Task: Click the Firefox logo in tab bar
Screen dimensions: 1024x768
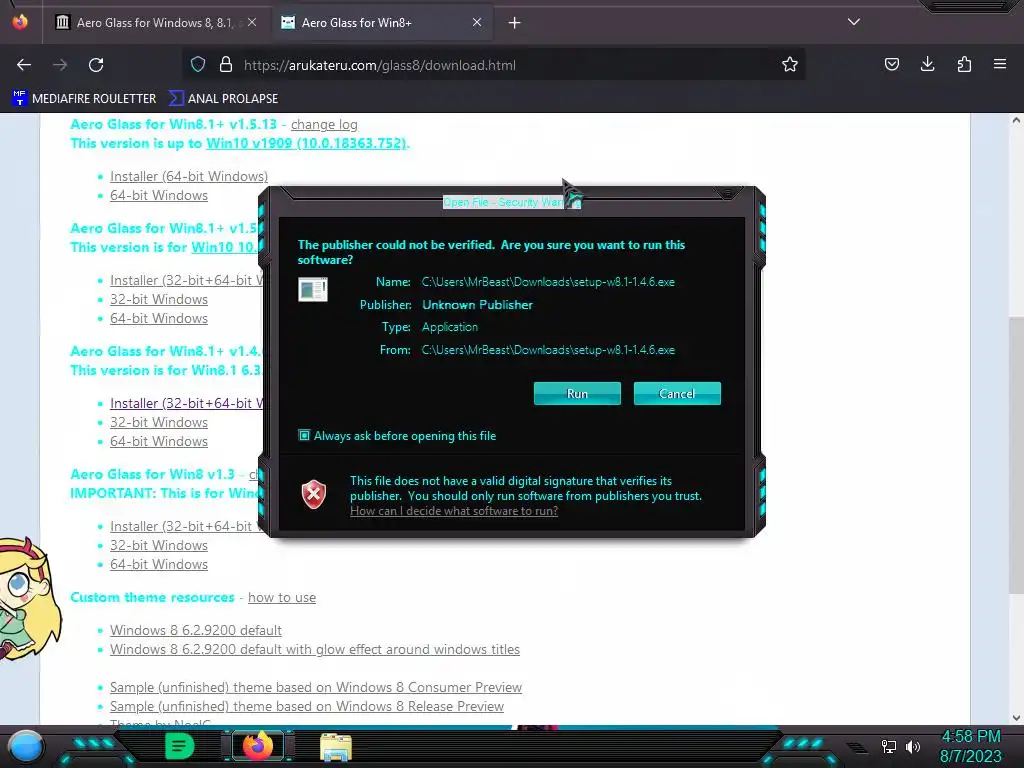Action: (20, 22)
